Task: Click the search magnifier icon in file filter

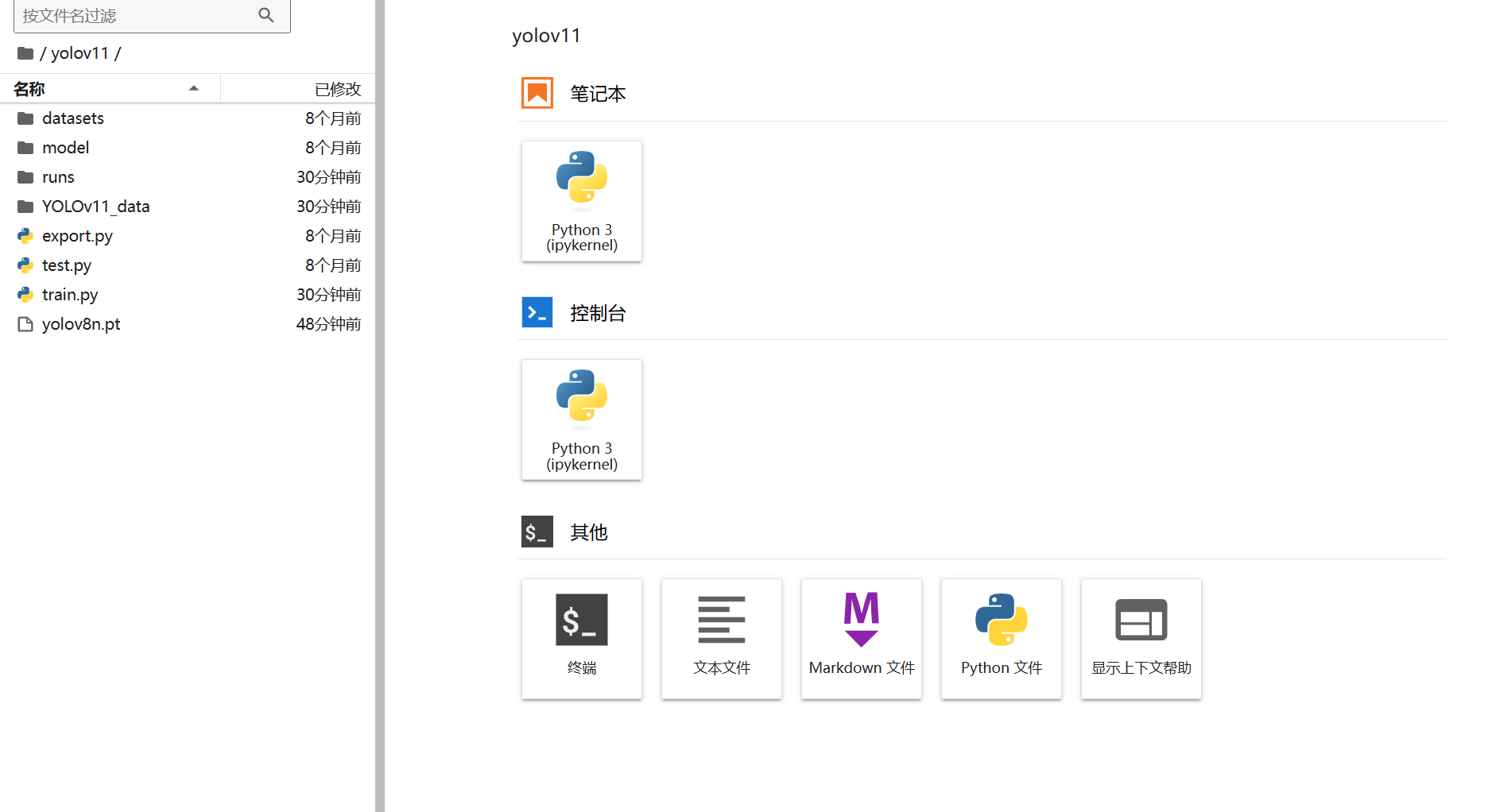Action: [x=266, y=15]
